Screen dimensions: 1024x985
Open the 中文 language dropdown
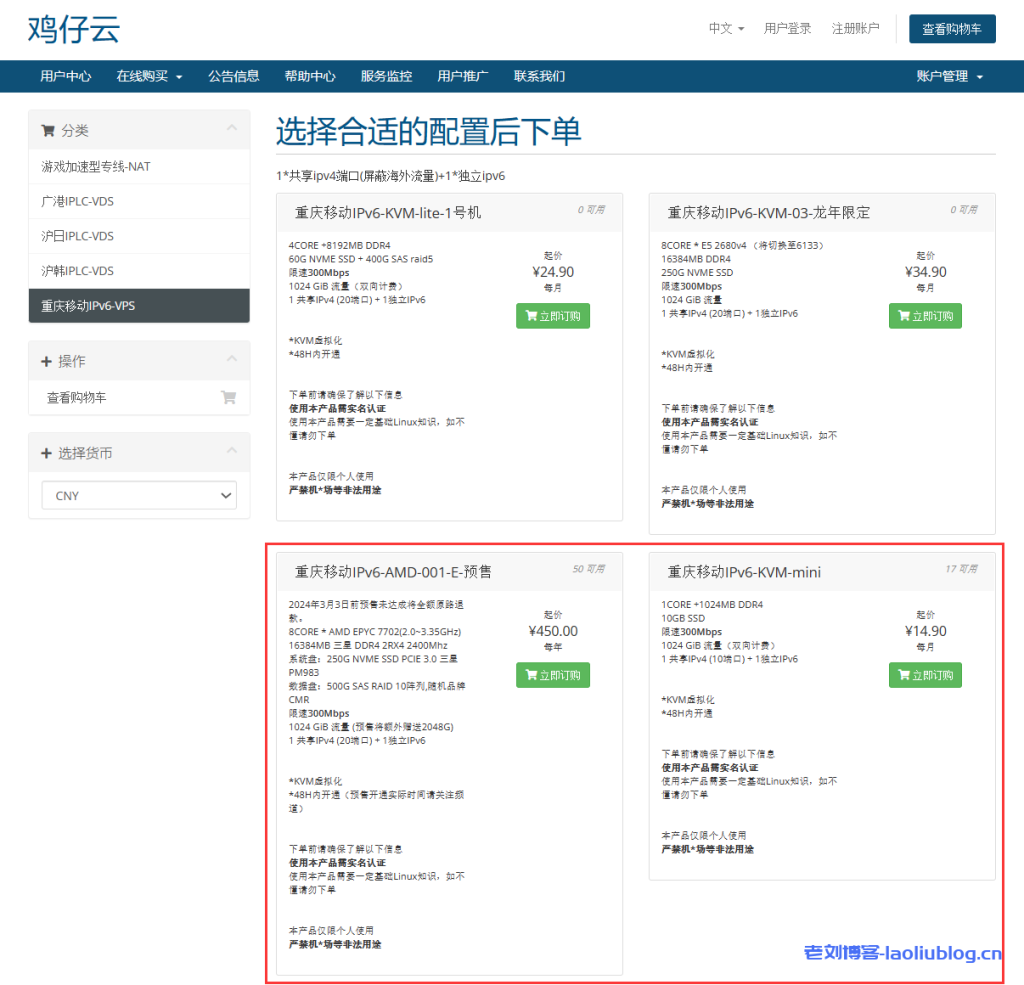click(725, 29)
